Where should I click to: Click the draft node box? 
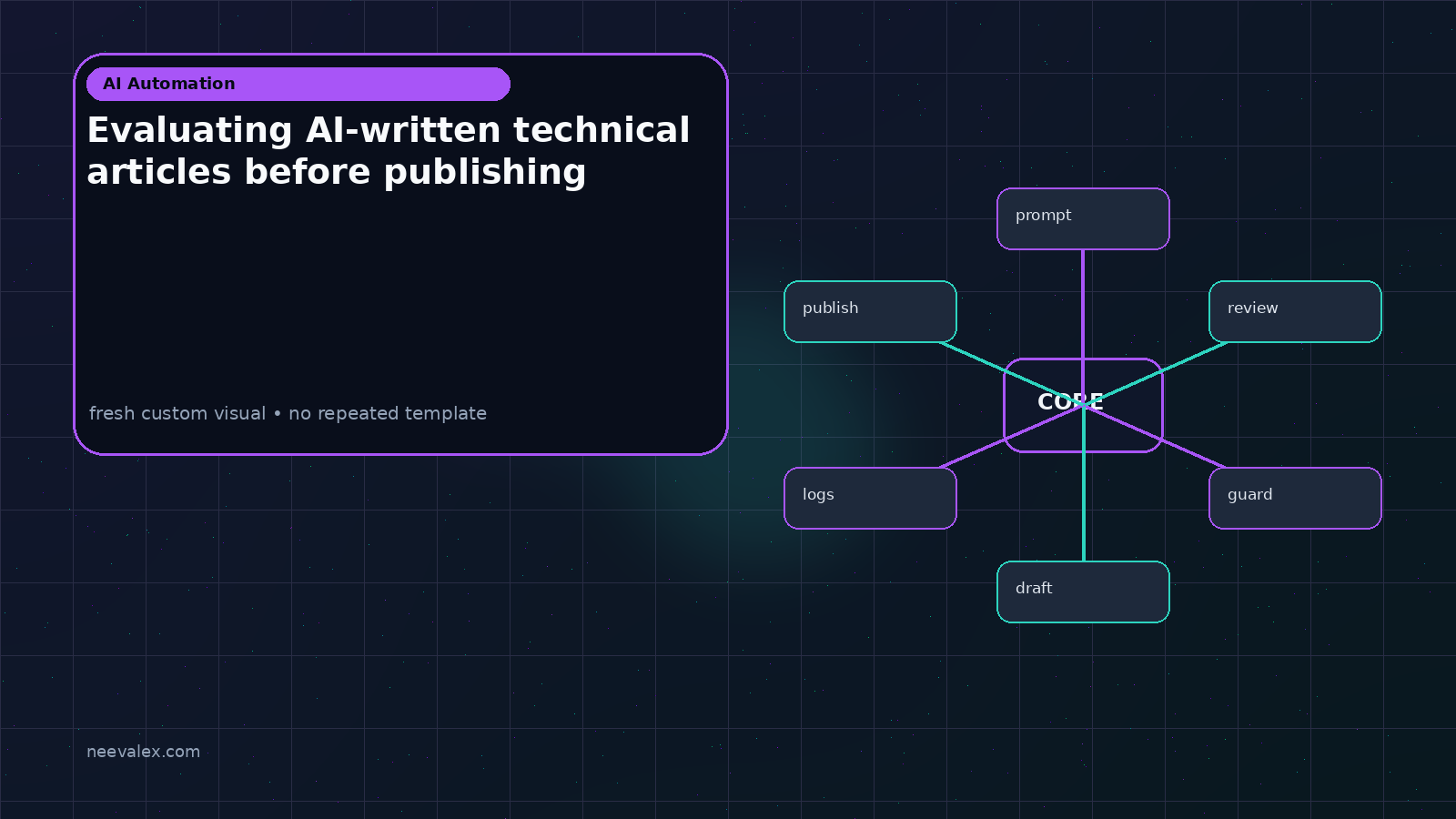pos(1083,591)
